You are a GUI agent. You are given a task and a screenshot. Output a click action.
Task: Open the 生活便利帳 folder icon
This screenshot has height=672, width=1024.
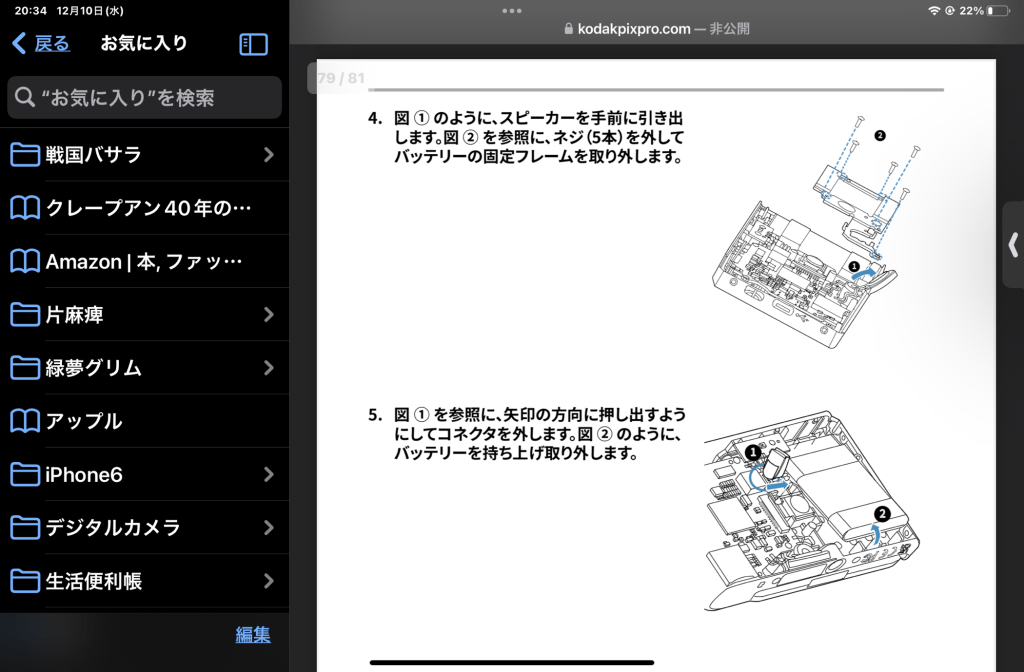pos(24,581)
